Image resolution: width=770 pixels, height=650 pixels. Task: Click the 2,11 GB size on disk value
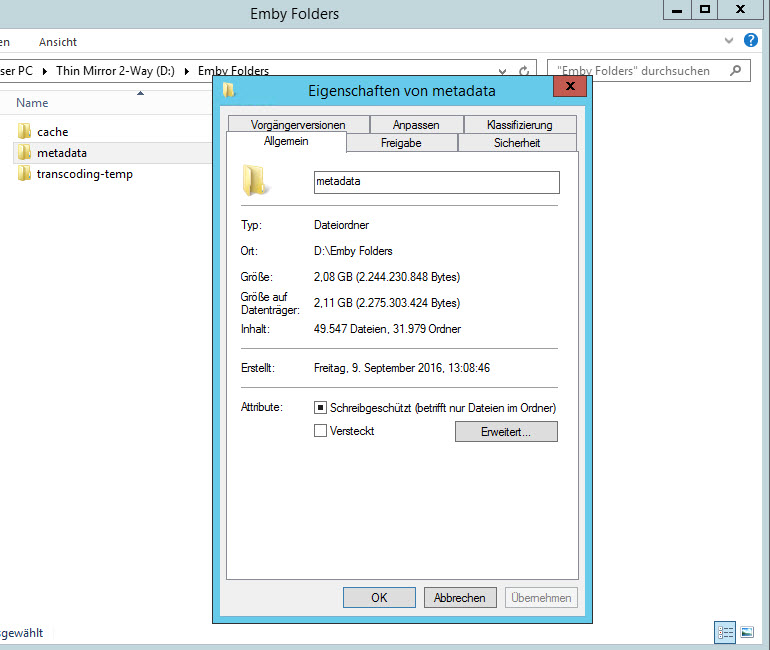(x=387, y=303)
